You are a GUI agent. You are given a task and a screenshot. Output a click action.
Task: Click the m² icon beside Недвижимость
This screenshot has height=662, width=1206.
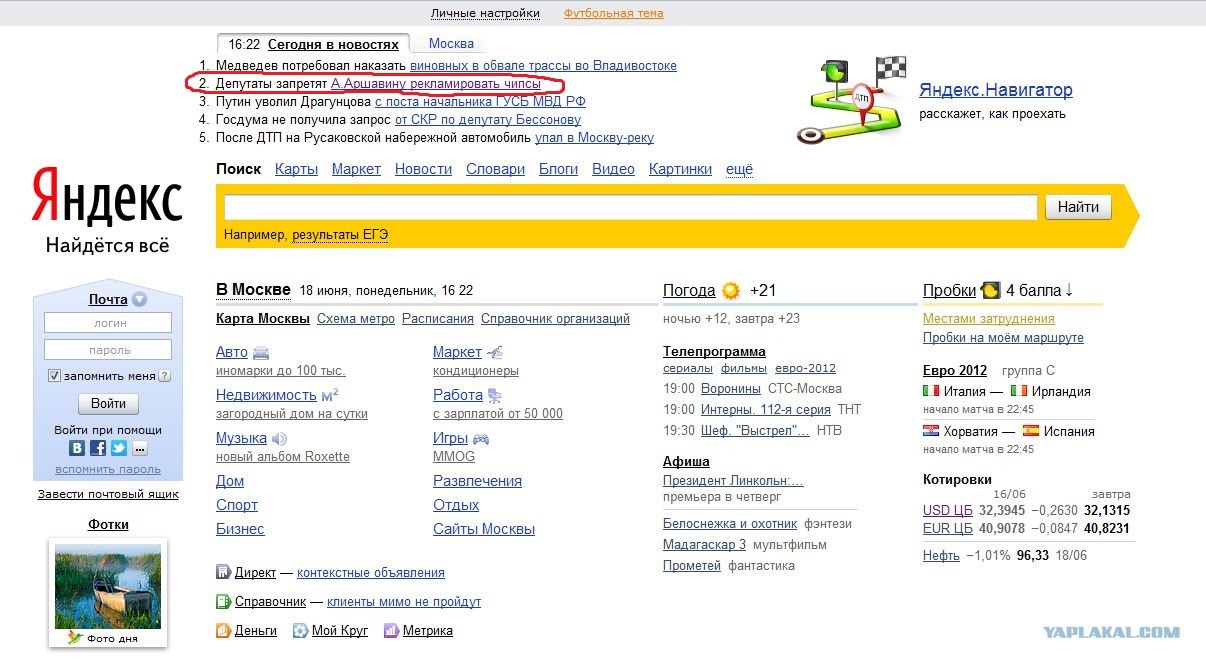(330, 395)
